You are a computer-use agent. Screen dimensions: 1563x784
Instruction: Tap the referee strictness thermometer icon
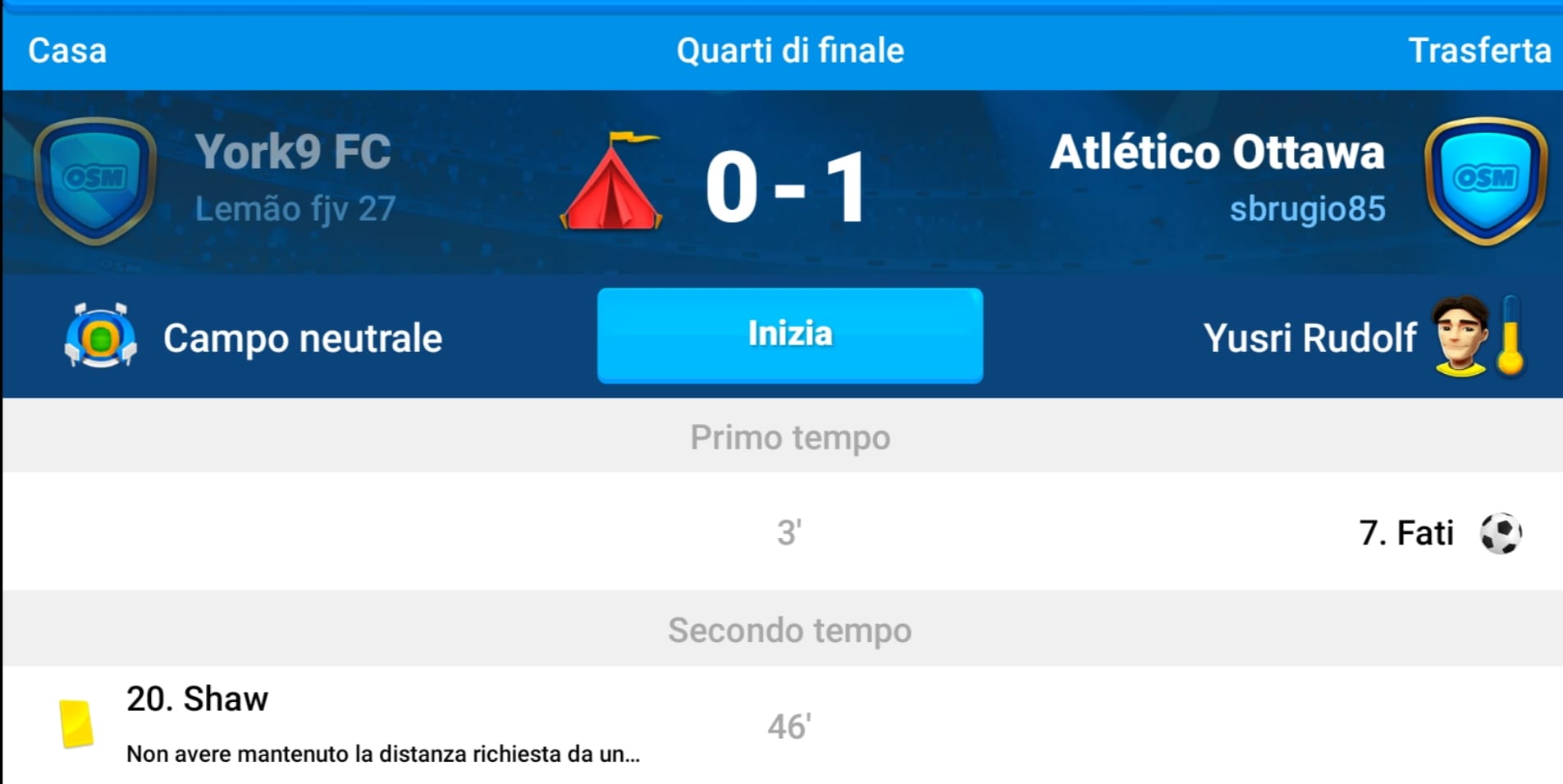1510,336
